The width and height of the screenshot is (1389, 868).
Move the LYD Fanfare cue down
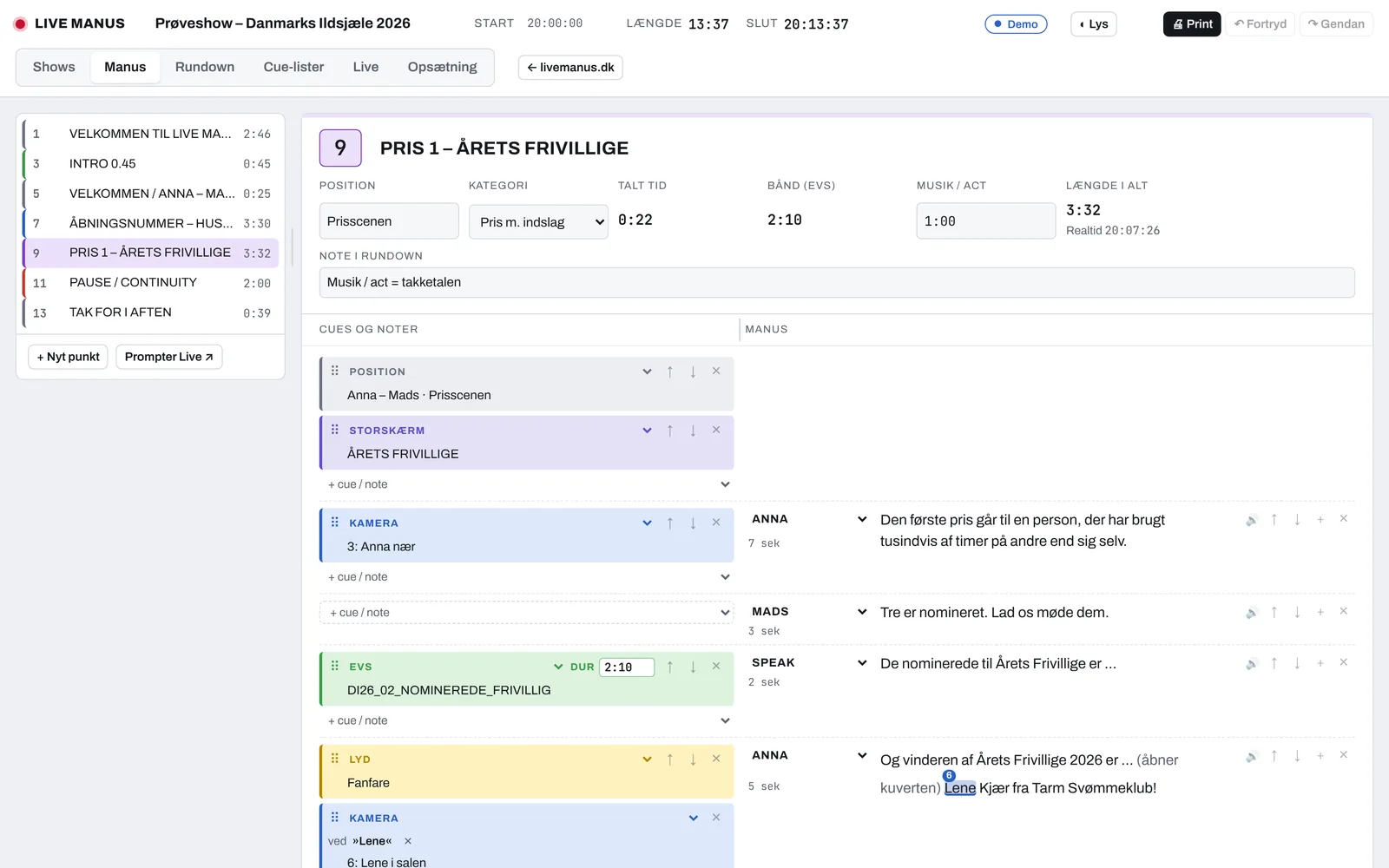click(693, 759)
